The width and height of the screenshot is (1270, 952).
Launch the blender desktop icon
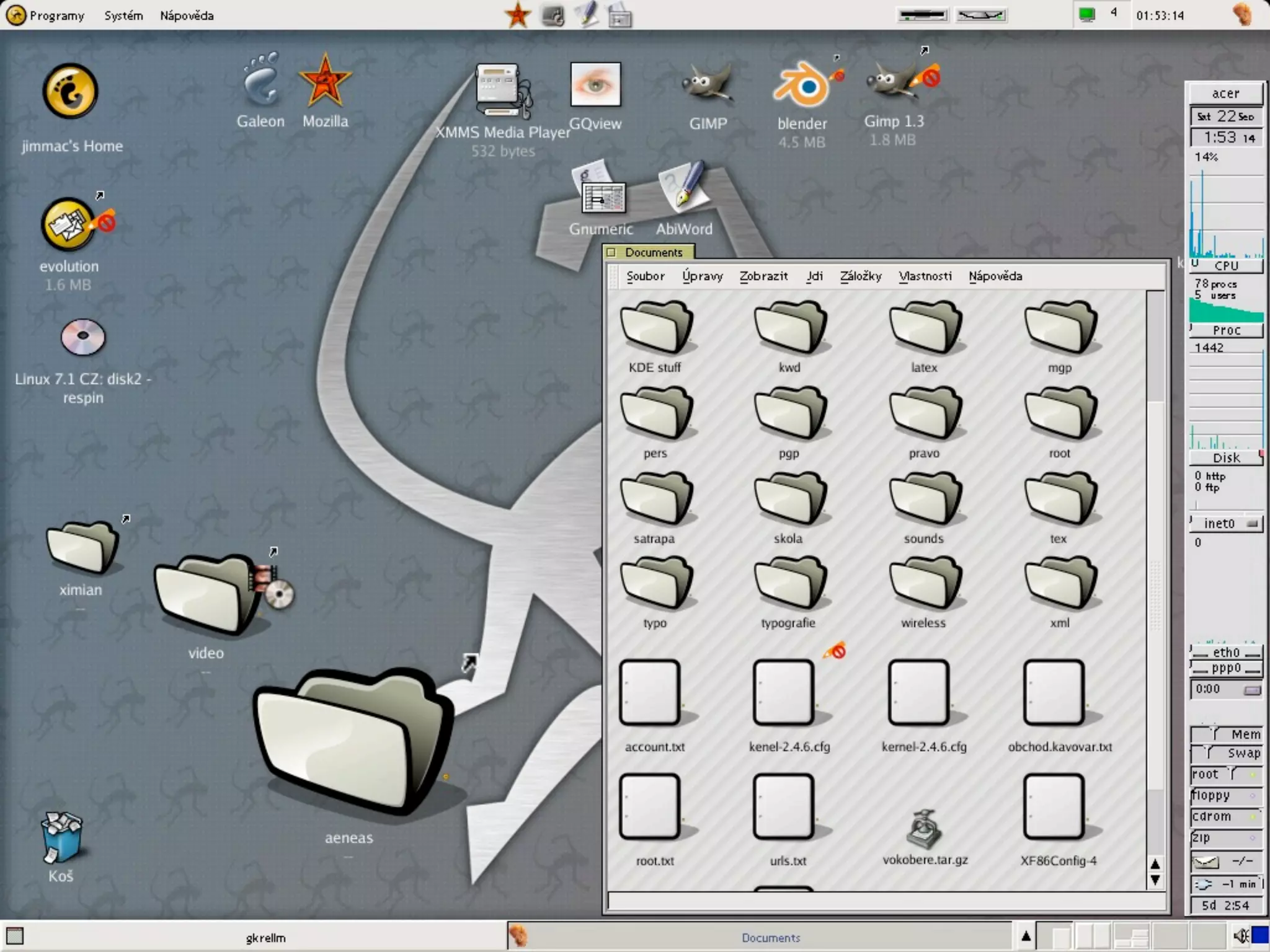[x=802, y=87]
